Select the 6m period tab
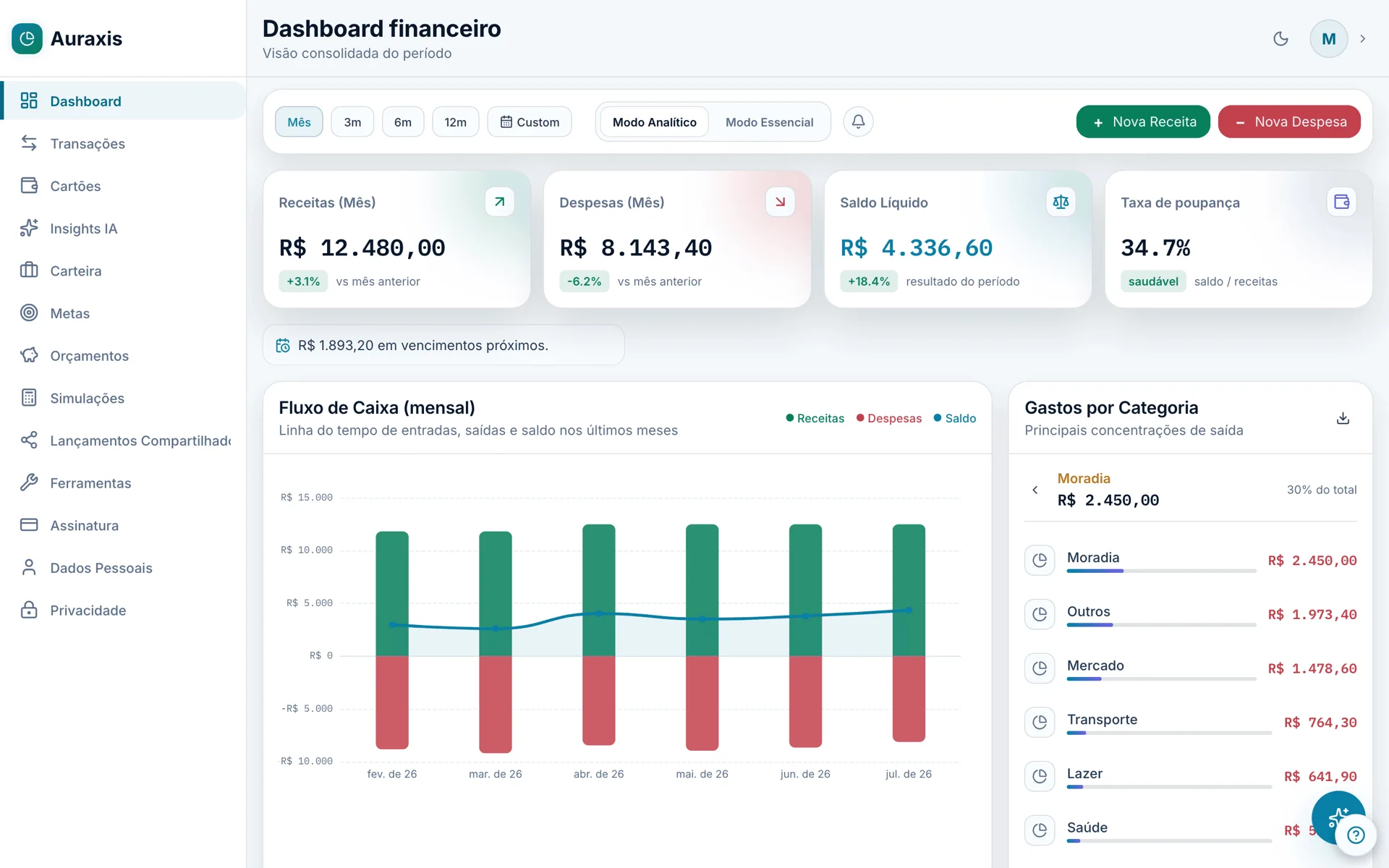The width and height of the screenshot is (1389, 868). point(403,122)
